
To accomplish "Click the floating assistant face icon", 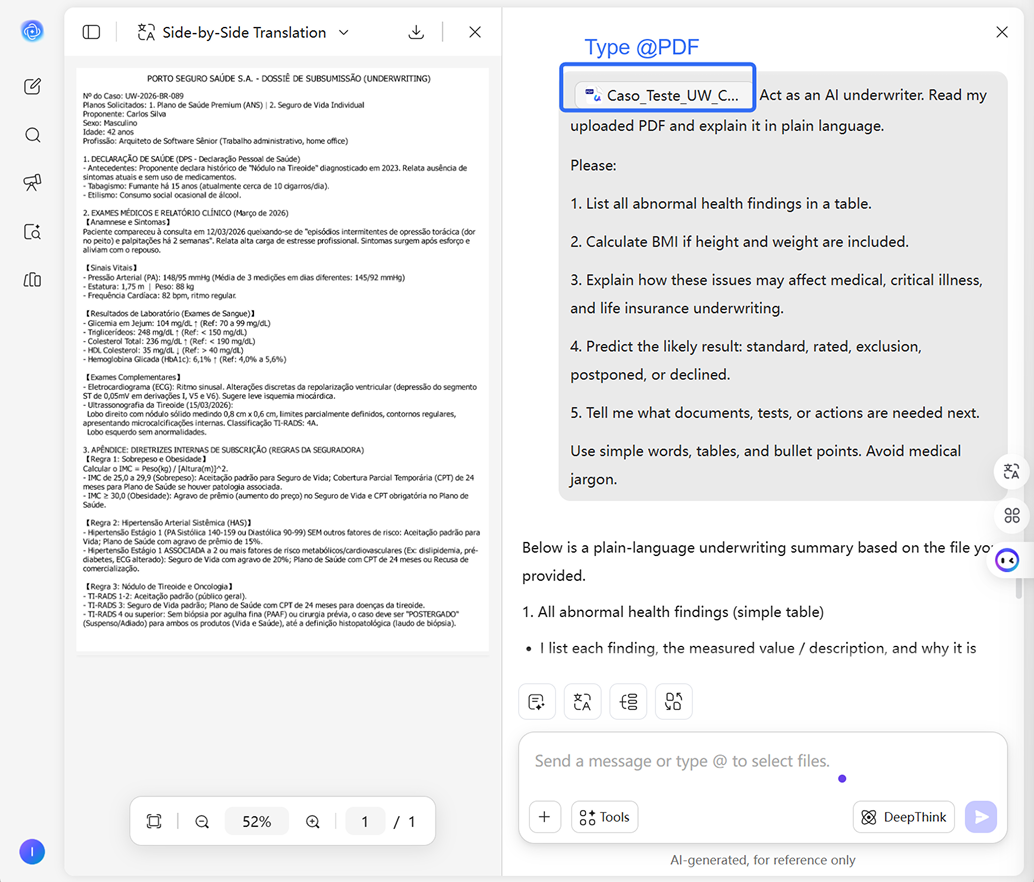I will 1007,560.
